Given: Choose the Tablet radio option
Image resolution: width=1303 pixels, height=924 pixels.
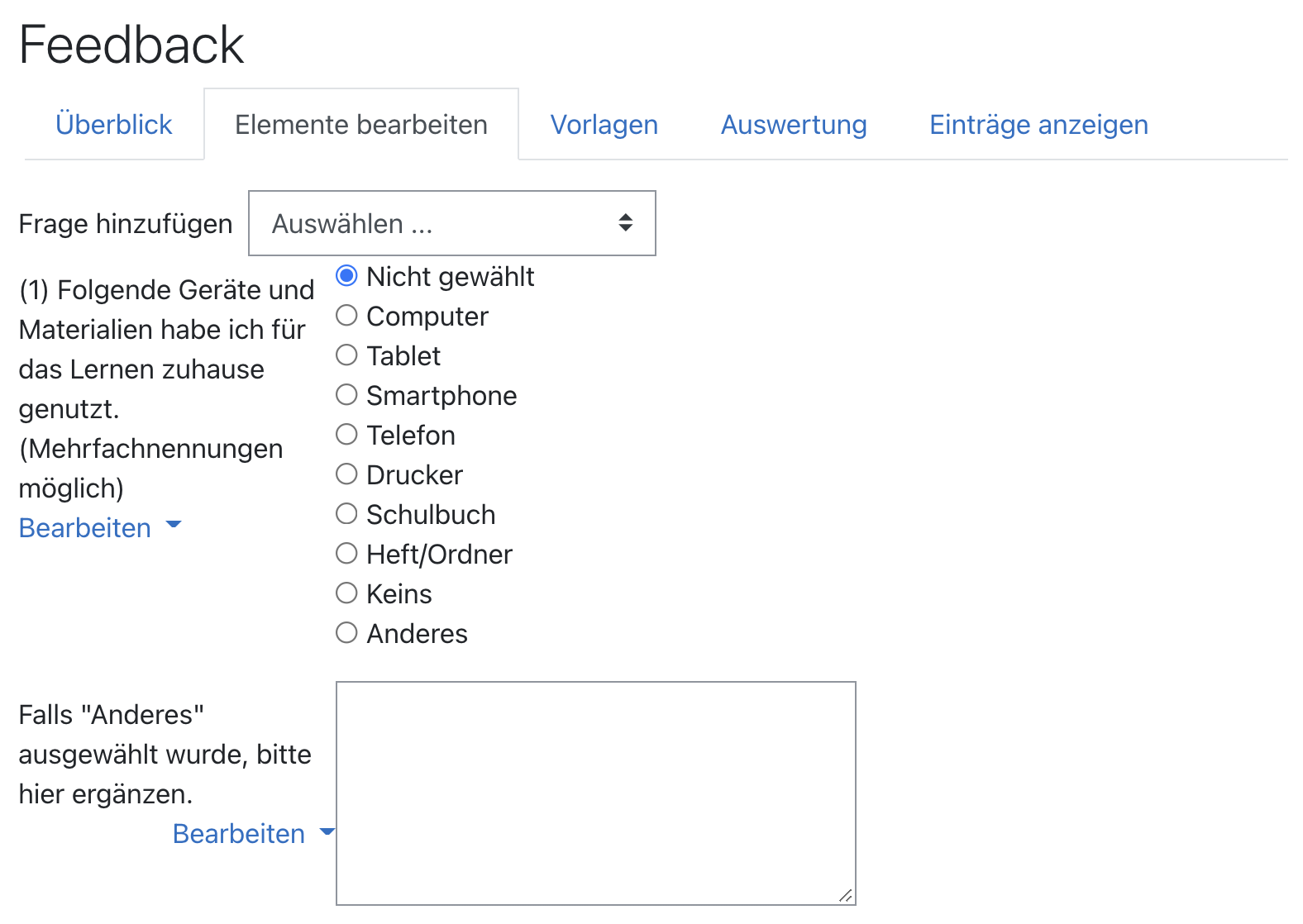Looking at the screenshot, I should pos(346,355).
